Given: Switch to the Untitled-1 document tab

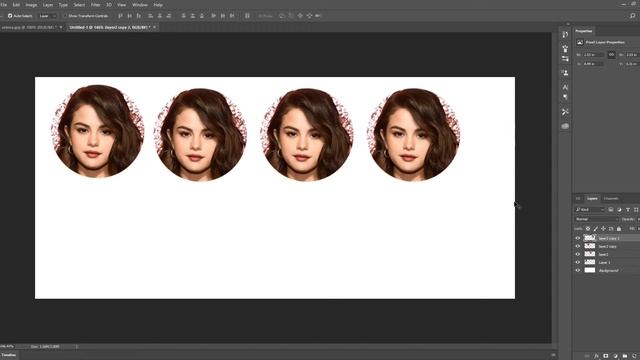Looking at the screenshot, I should tap(109, 27).
